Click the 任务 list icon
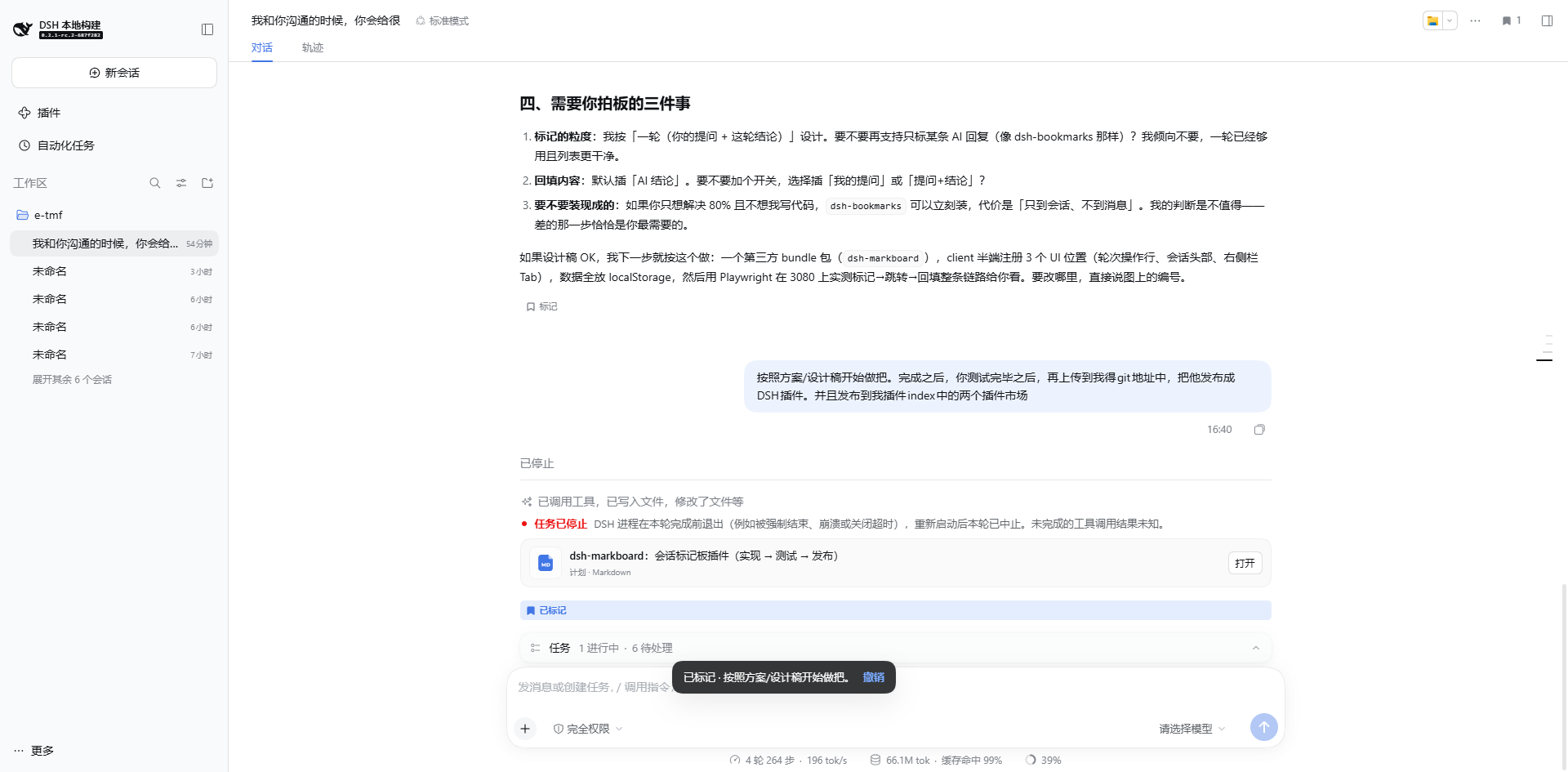Viewport: 1568px width, 772px height. click(535, 648)
